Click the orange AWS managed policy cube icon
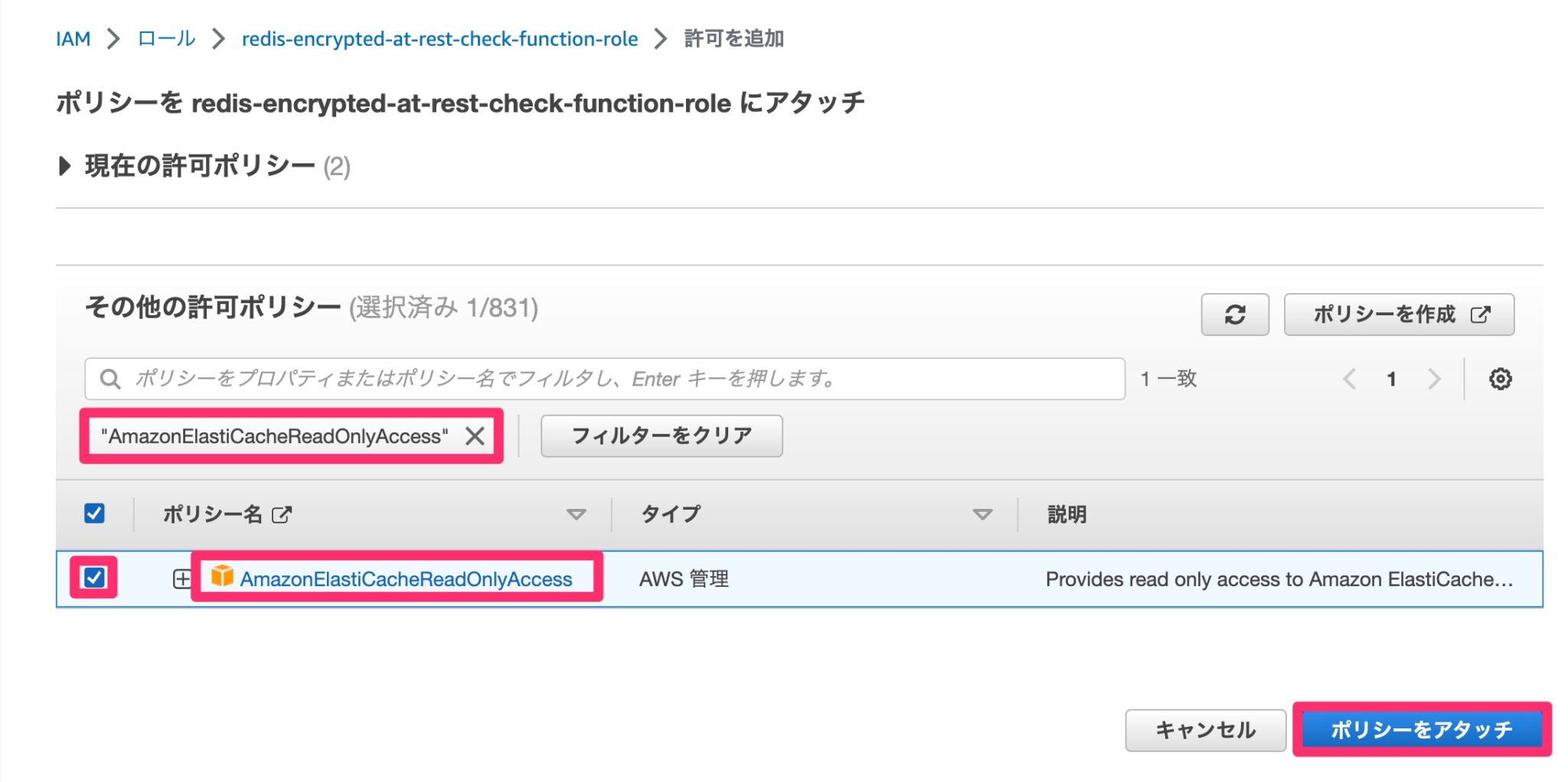The width and height of the screenshot is (1568, 782). (222, 579)
